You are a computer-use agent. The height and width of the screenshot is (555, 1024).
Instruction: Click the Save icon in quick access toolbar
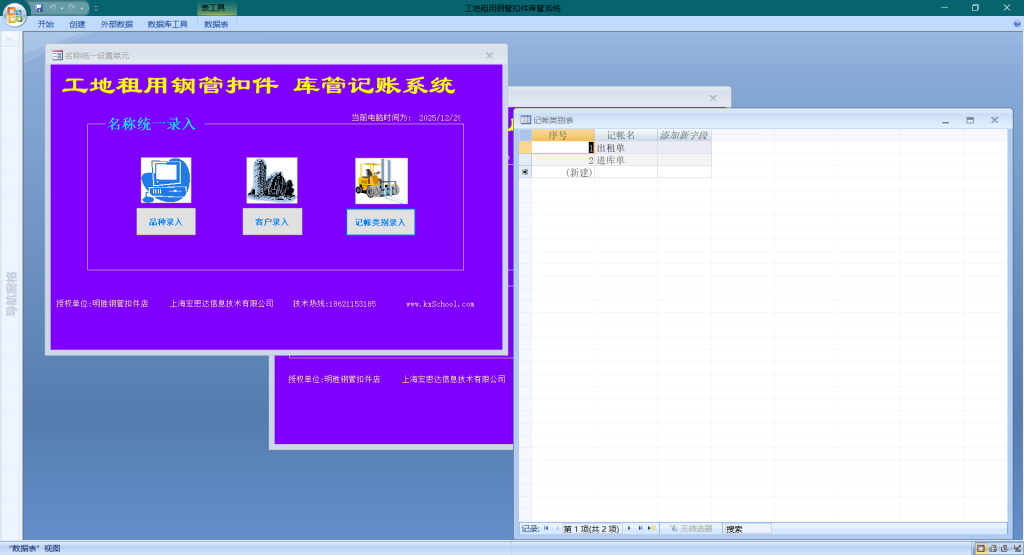(x=39, y=8)
